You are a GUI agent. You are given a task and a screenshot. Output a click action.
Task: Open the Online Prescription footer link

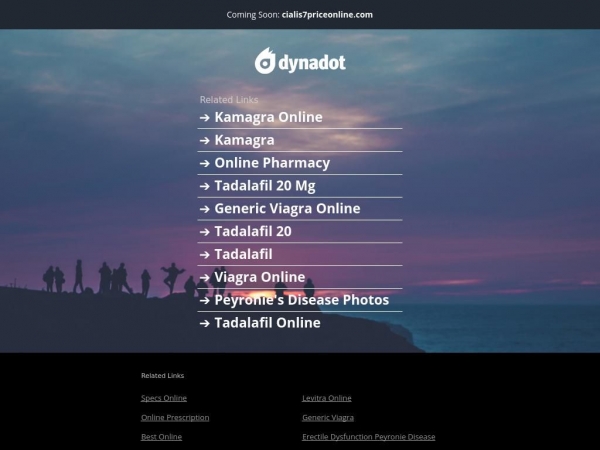(x=175, y=417)
